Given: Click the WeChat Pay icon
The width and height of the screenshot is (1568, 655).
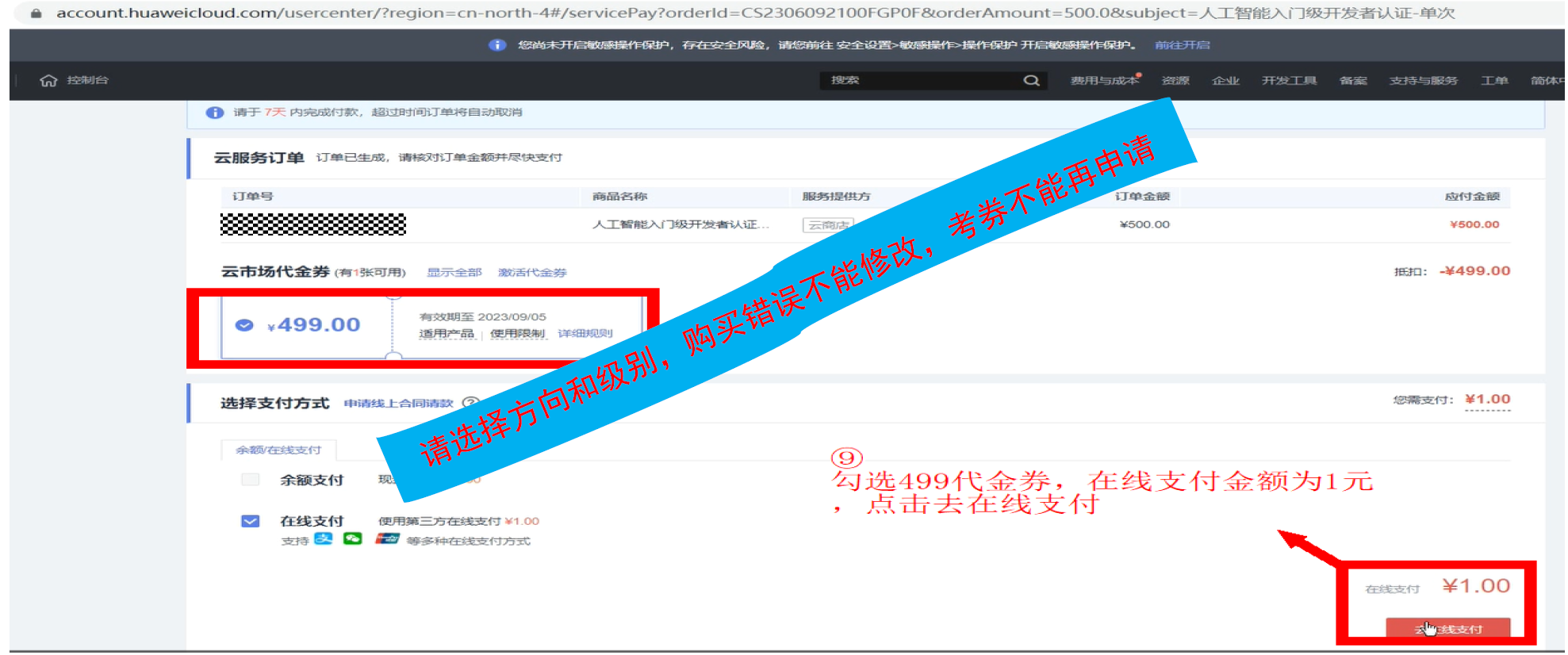Looking at the screenshot, I should point(353,539).
